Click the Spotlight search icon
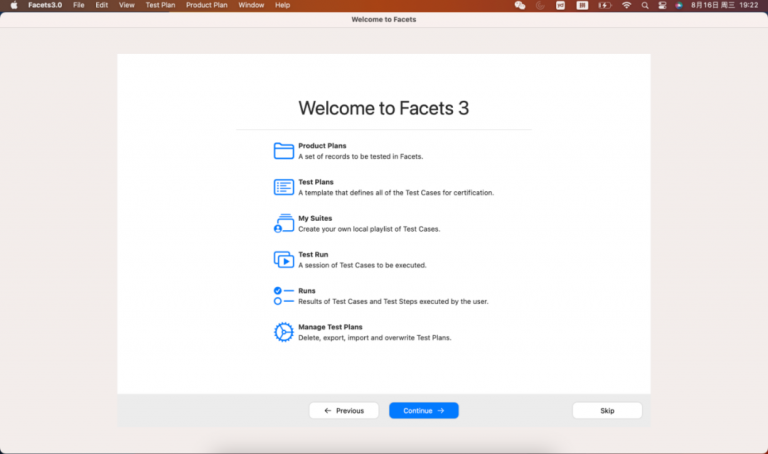 [645, 5]
